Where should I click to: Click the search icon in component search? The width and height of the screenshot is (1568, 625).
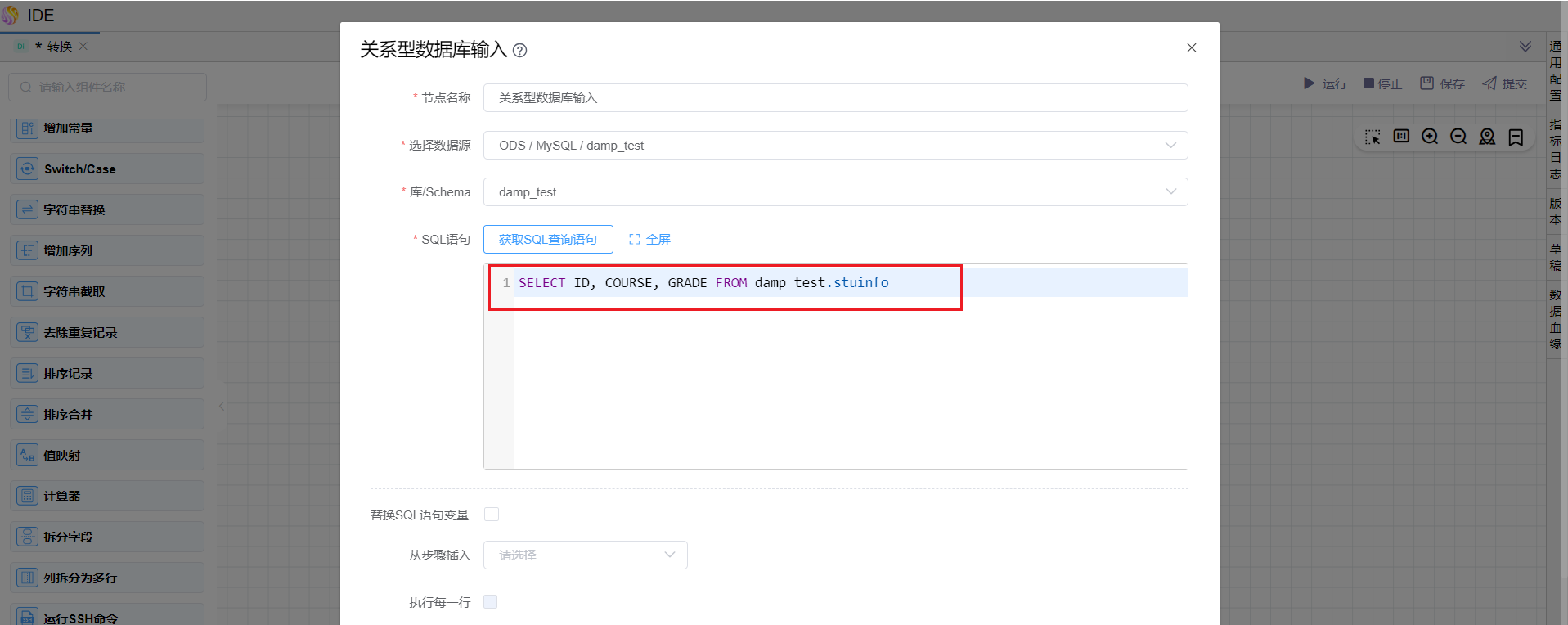(x=26, y=88)
